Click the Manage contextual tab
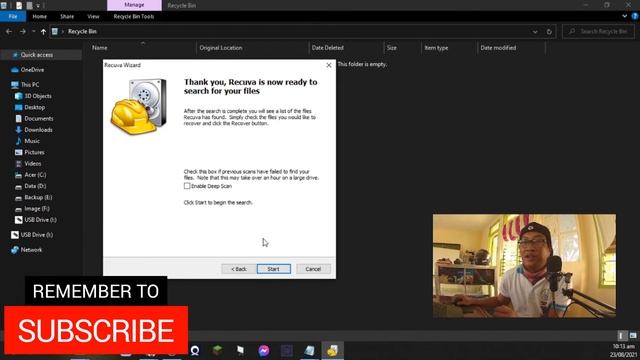 pos(134,5)
